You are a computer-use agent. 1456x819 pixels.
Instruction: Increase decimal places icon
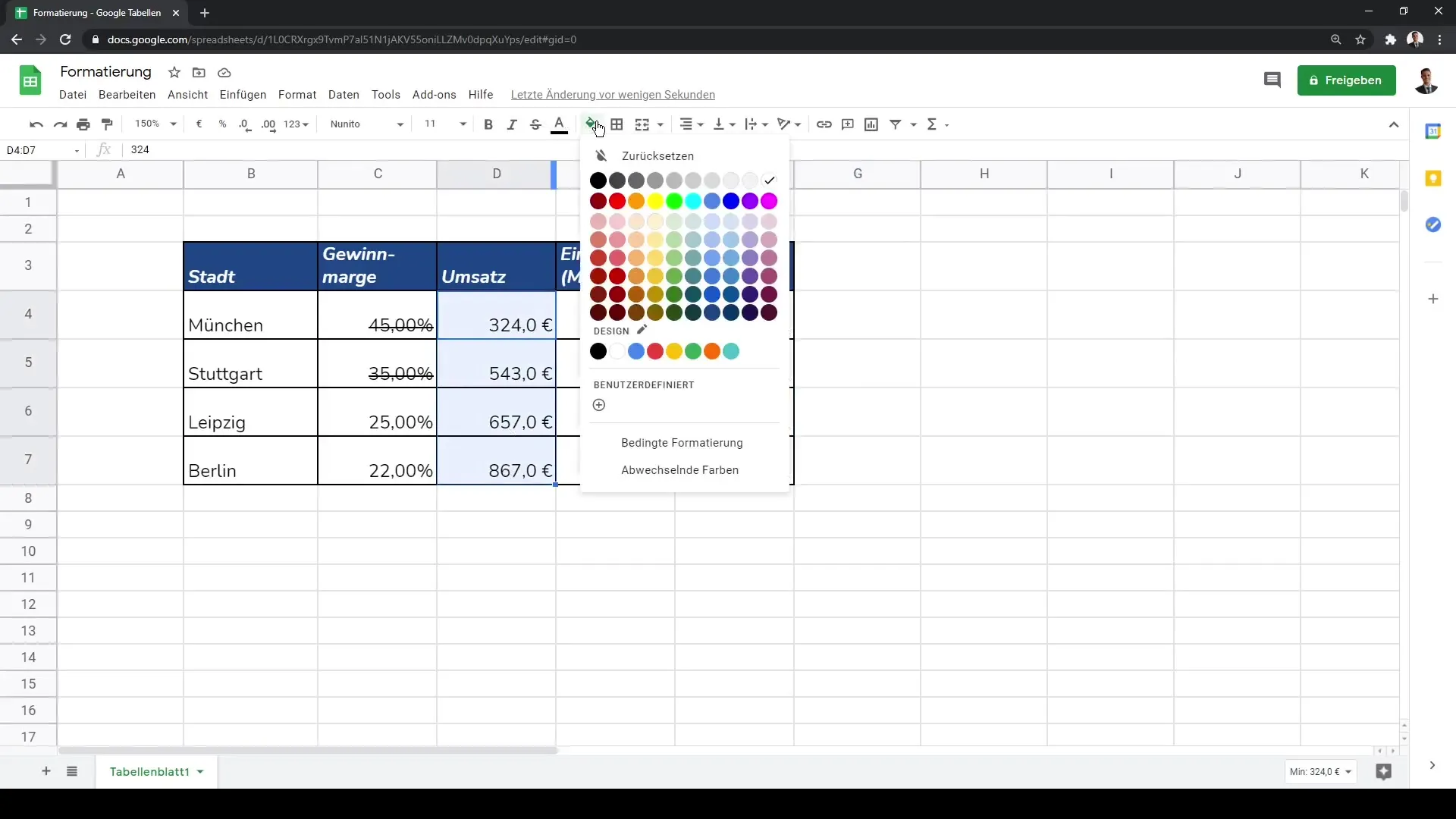click(x=268, y=124)
